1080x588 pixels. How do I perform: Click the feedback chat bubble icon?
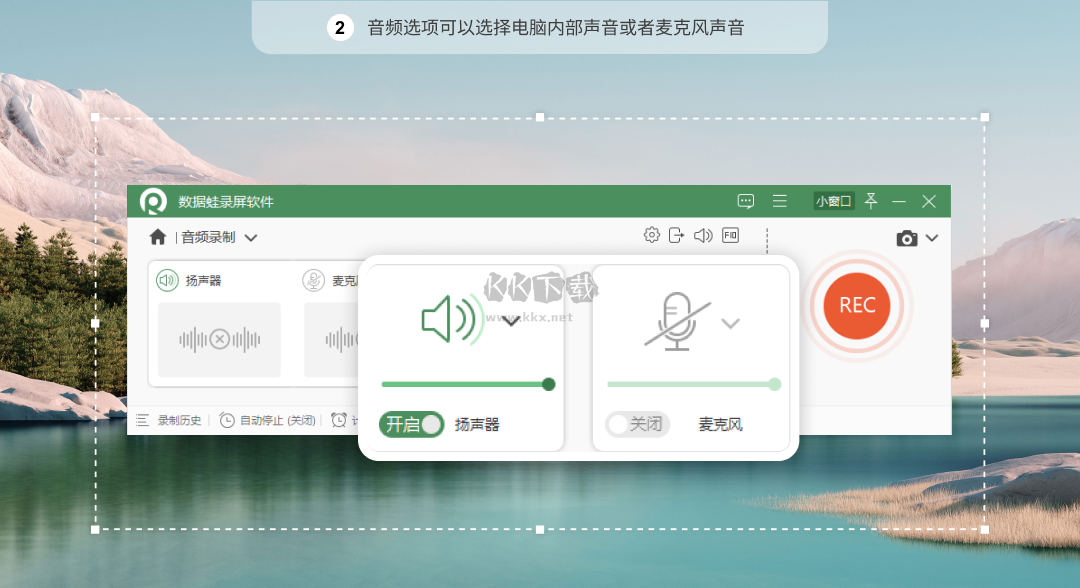pyautogui.click(x=746, y=201)
